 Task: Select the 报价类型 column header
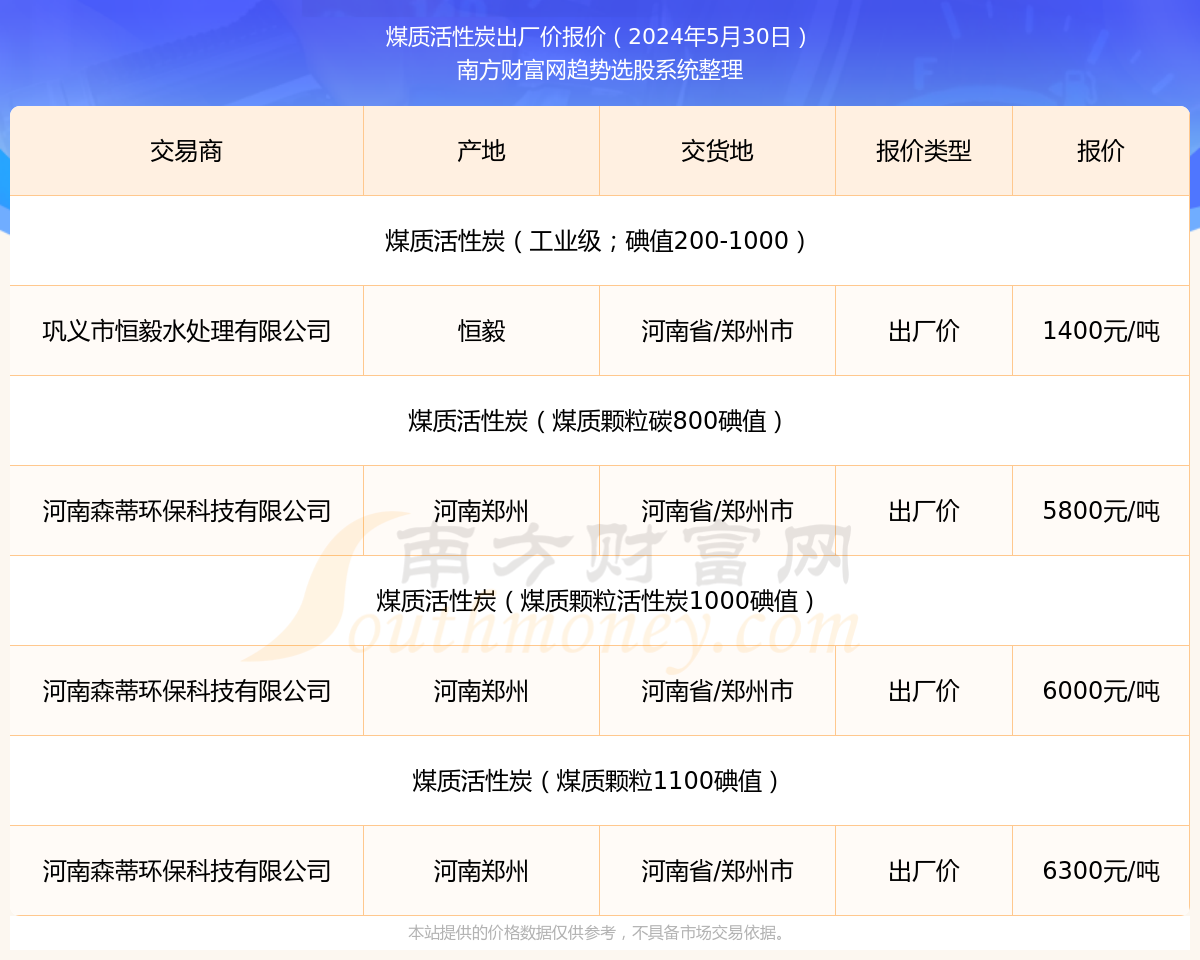coord(924,151)
